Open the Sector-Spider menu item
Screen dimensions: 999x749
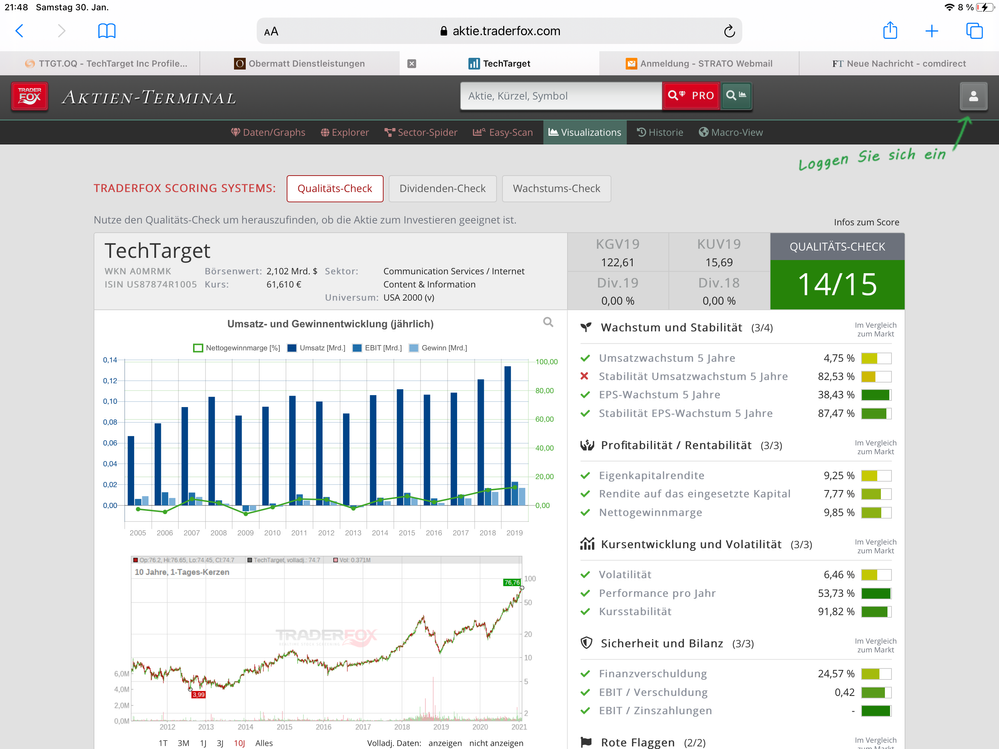(x=421, y=132)
